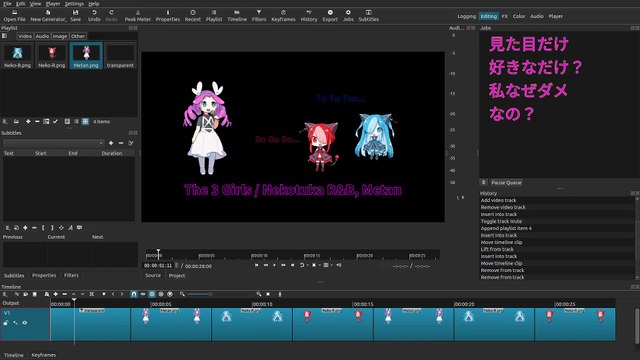Click the playlist update checkmark icon
The width and height of the screenshot is (640, 360).
(x=55, y=121)
